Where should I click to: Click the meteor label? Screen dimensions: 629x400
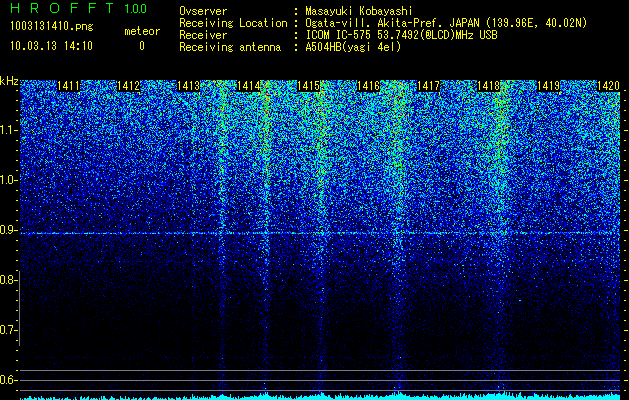point(142,31)
